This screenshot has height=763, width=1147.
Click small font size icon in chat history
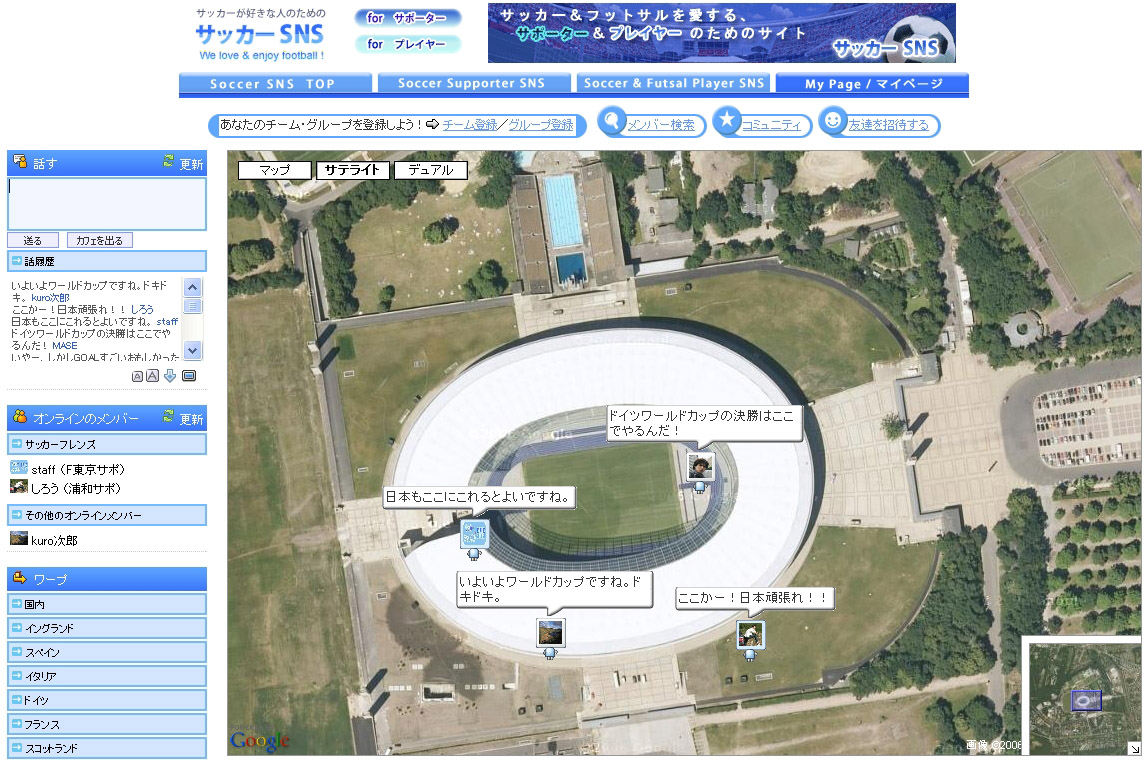[137, 376]
